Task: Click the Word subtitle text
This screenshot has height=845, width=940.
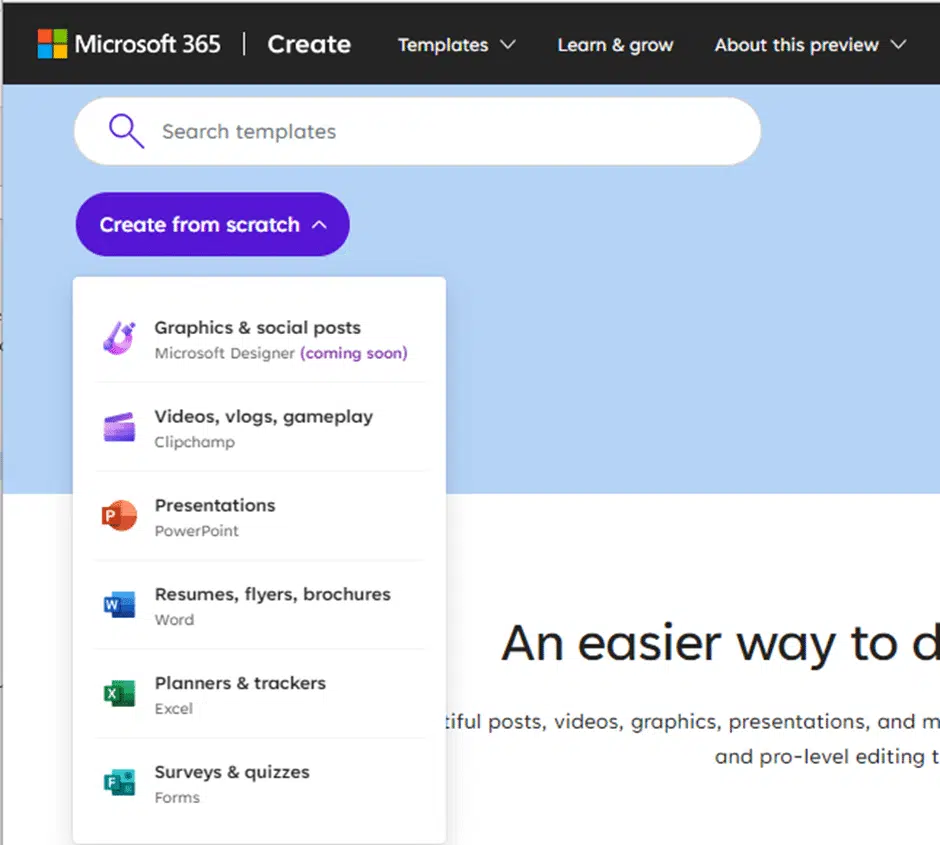Action: pos(174,619)
